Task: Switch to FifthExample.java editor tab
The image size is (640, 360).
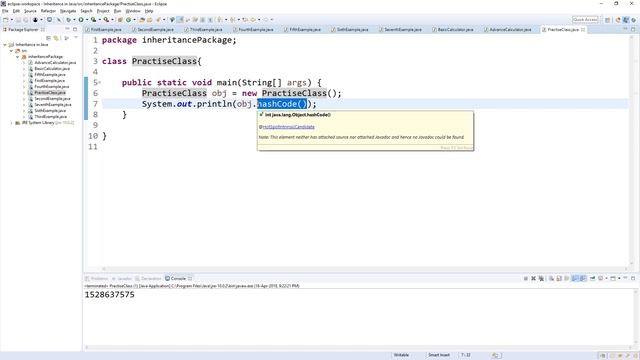Action: point(302,29)
